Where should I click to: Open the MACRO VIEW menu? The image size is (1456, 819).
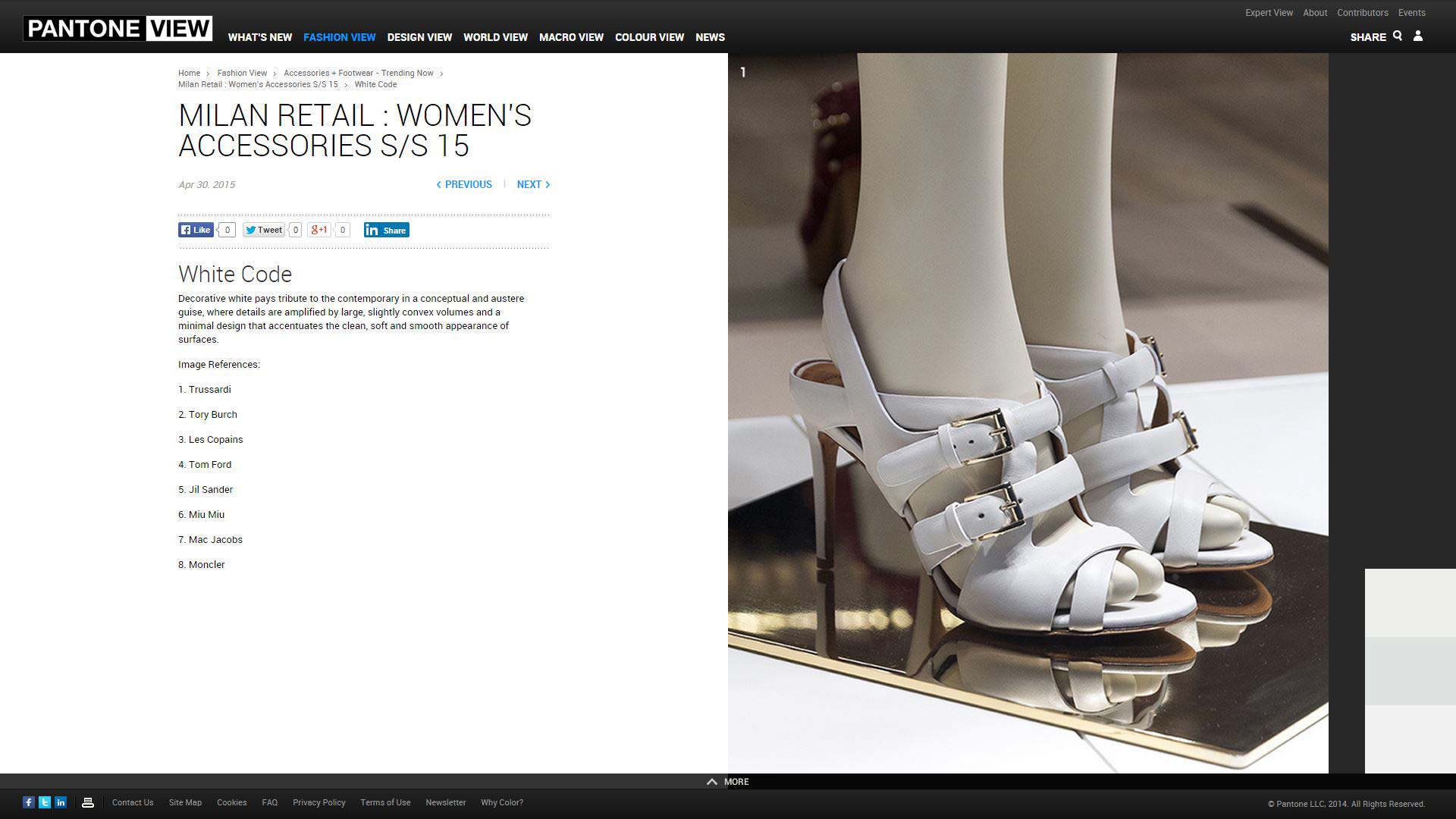572,37
